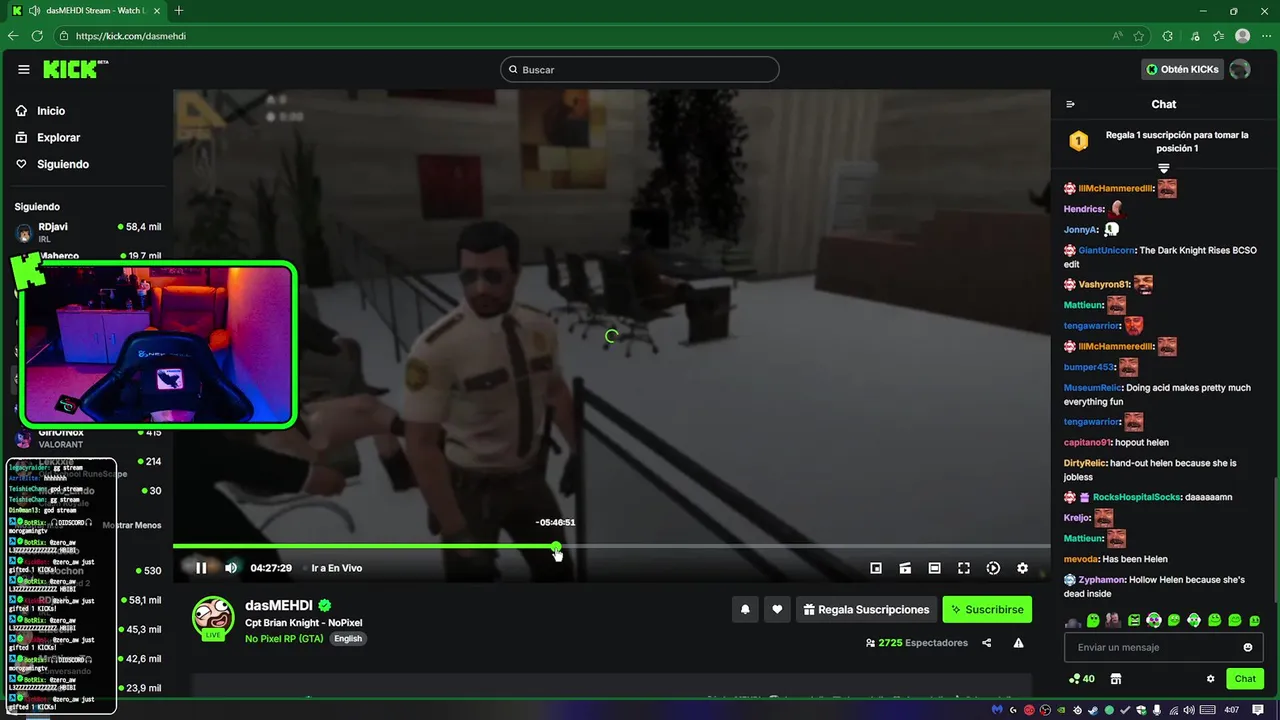Click the Buscar search field
The image size is (1280, 720).
point(640,70)
